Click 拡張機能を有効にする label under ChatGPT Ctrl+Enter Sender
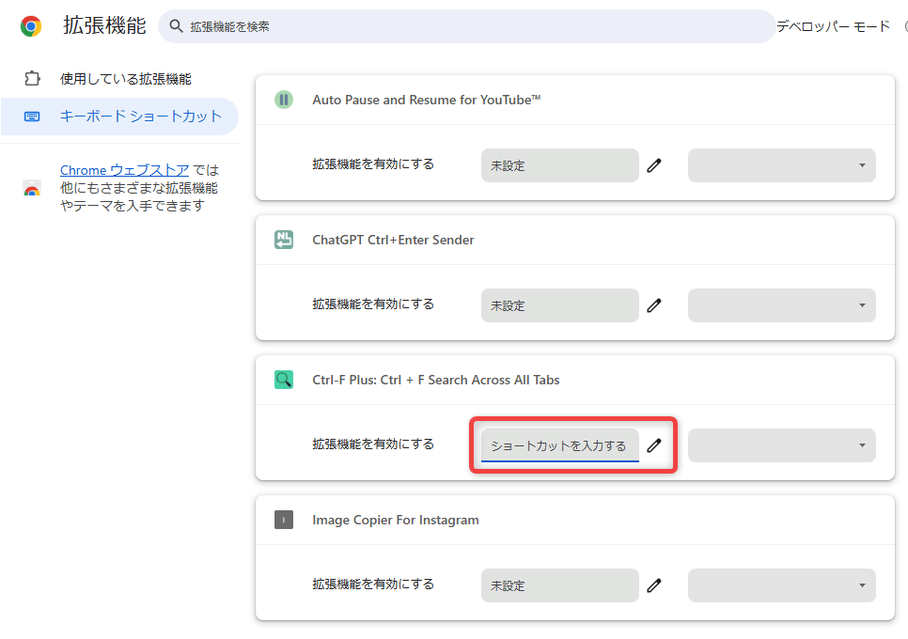The image size is (908, 639). (x=374, y=304)
